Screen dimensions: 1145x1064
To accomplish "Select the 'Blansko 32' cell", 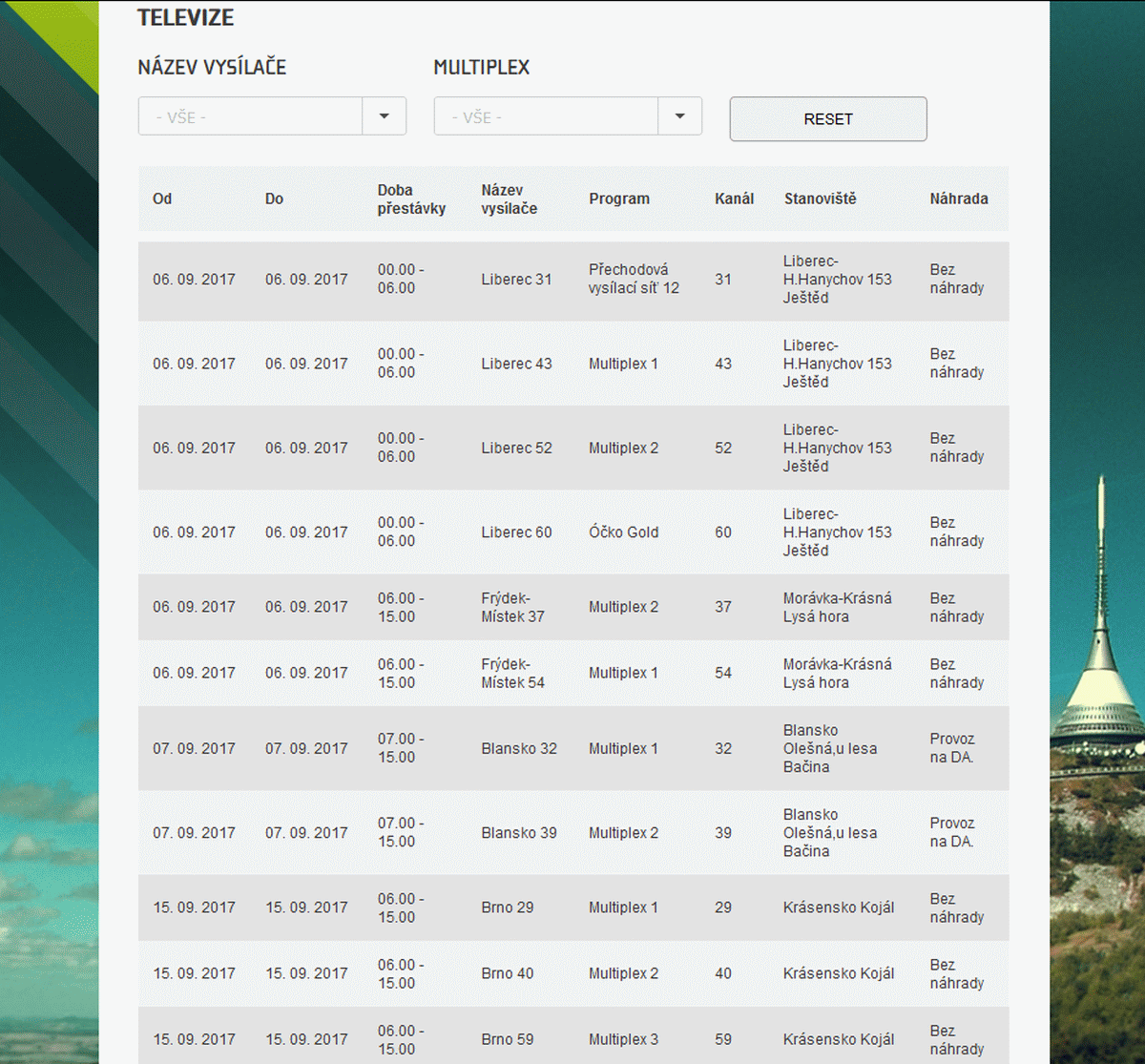I will click(x=519, y=748).
